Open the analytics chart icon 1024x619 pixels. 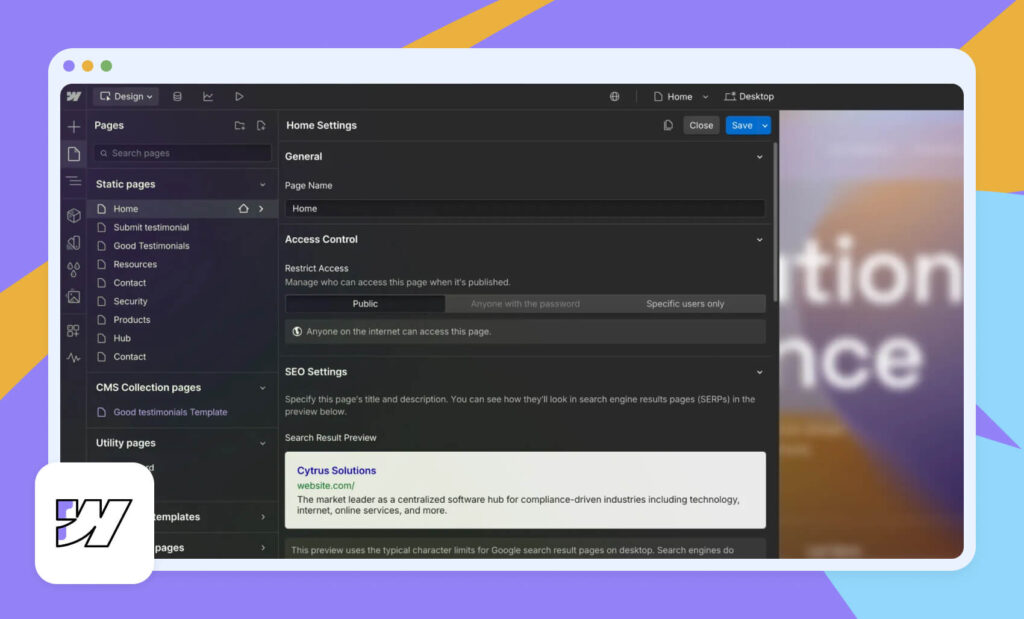pos(208,97)
